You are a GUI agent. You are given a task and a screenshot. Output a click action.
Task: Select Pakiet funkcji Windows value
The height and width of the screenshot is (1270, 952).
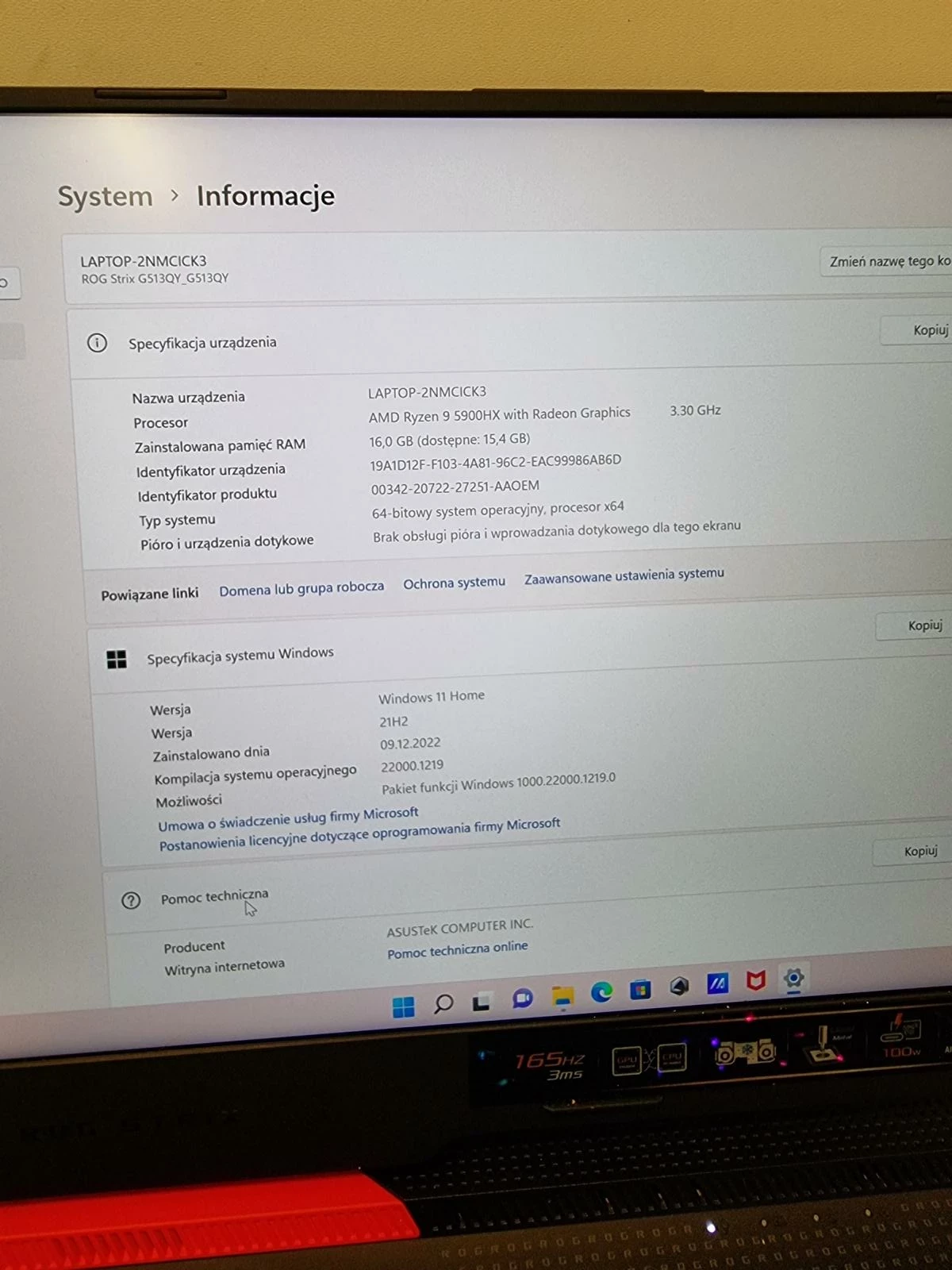point(498,783)
